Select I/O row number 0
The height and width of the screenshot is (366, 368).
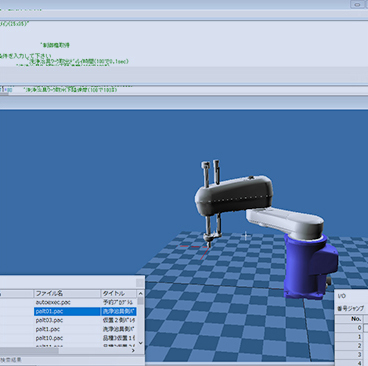(349, 328)
